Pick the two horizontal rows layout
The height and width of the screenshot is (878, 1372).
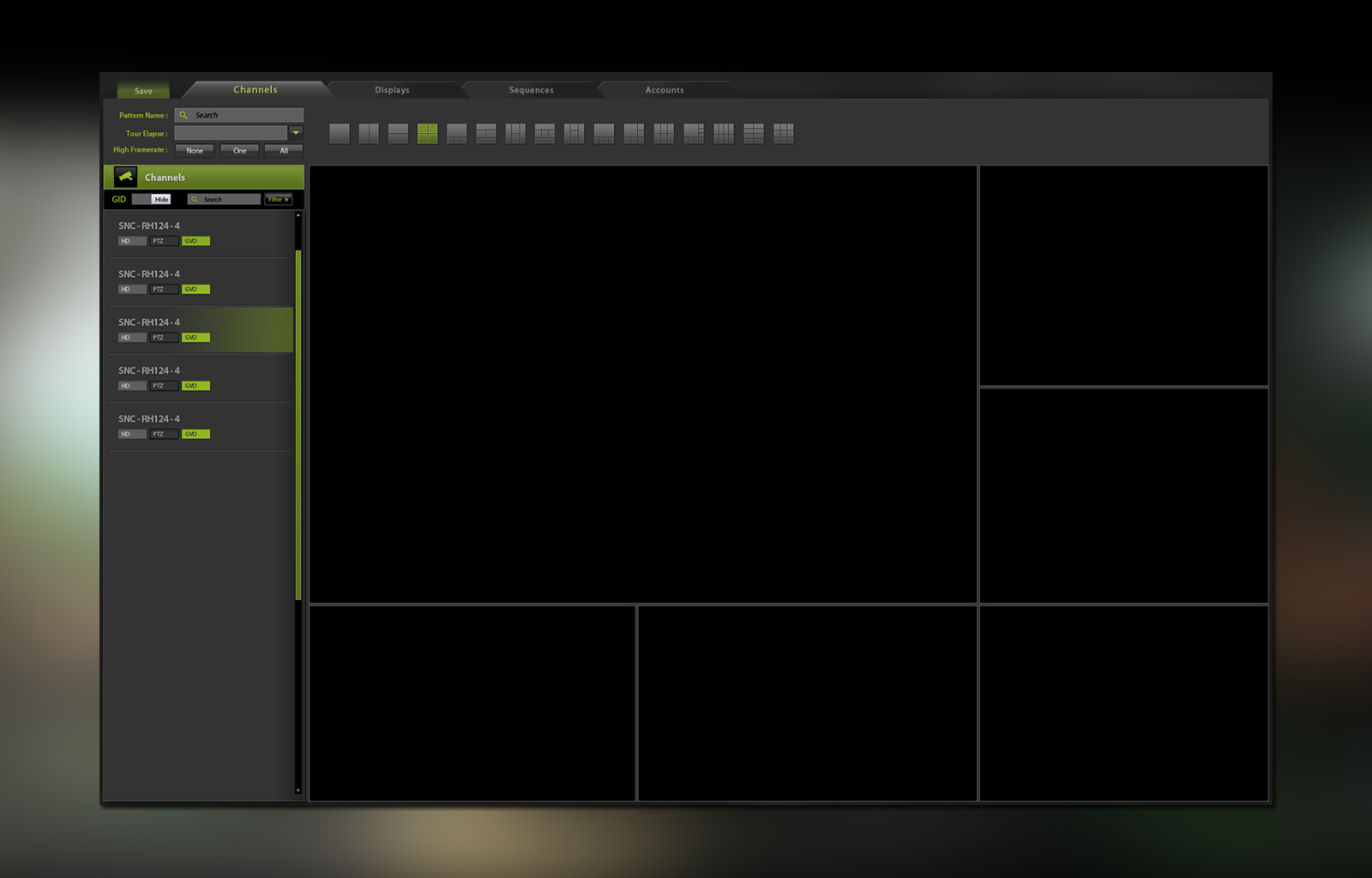coord(398,134)
